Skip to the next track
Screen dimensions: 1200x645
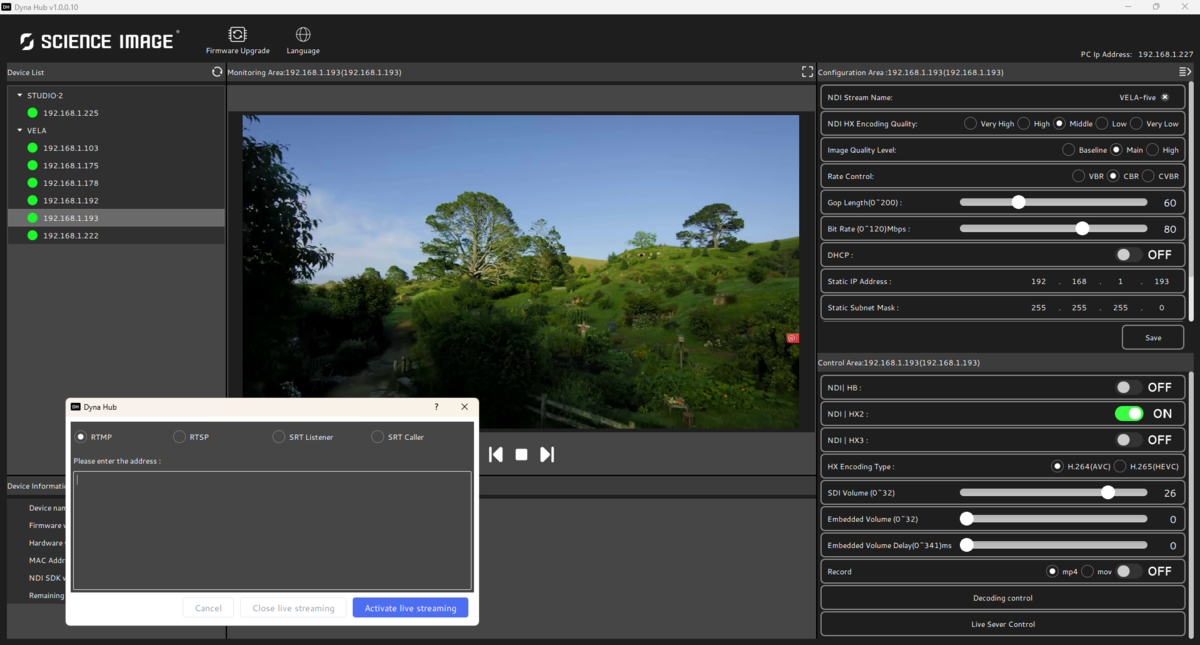click(547, 454)
